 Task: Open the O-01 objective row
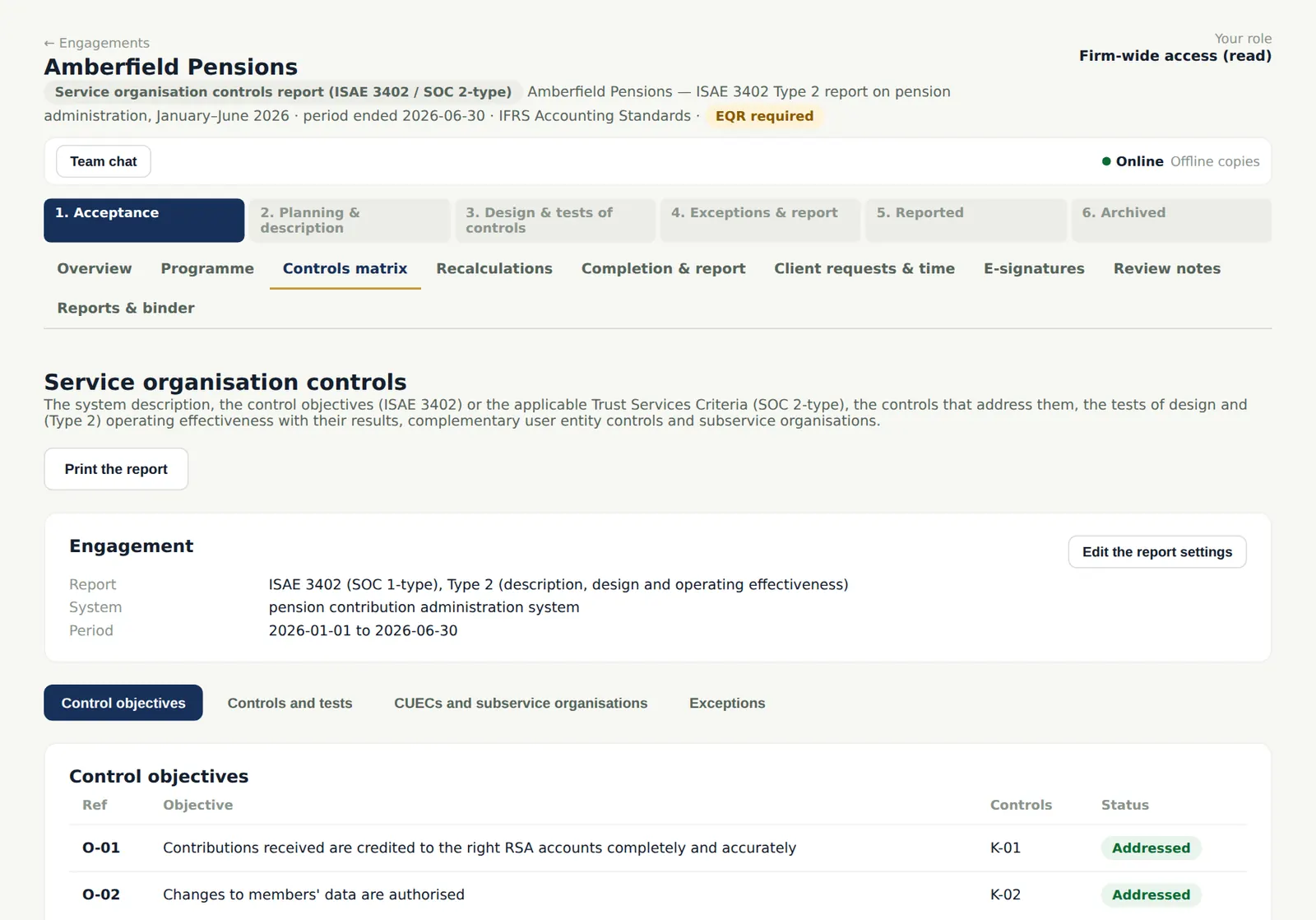coord(658,848)
